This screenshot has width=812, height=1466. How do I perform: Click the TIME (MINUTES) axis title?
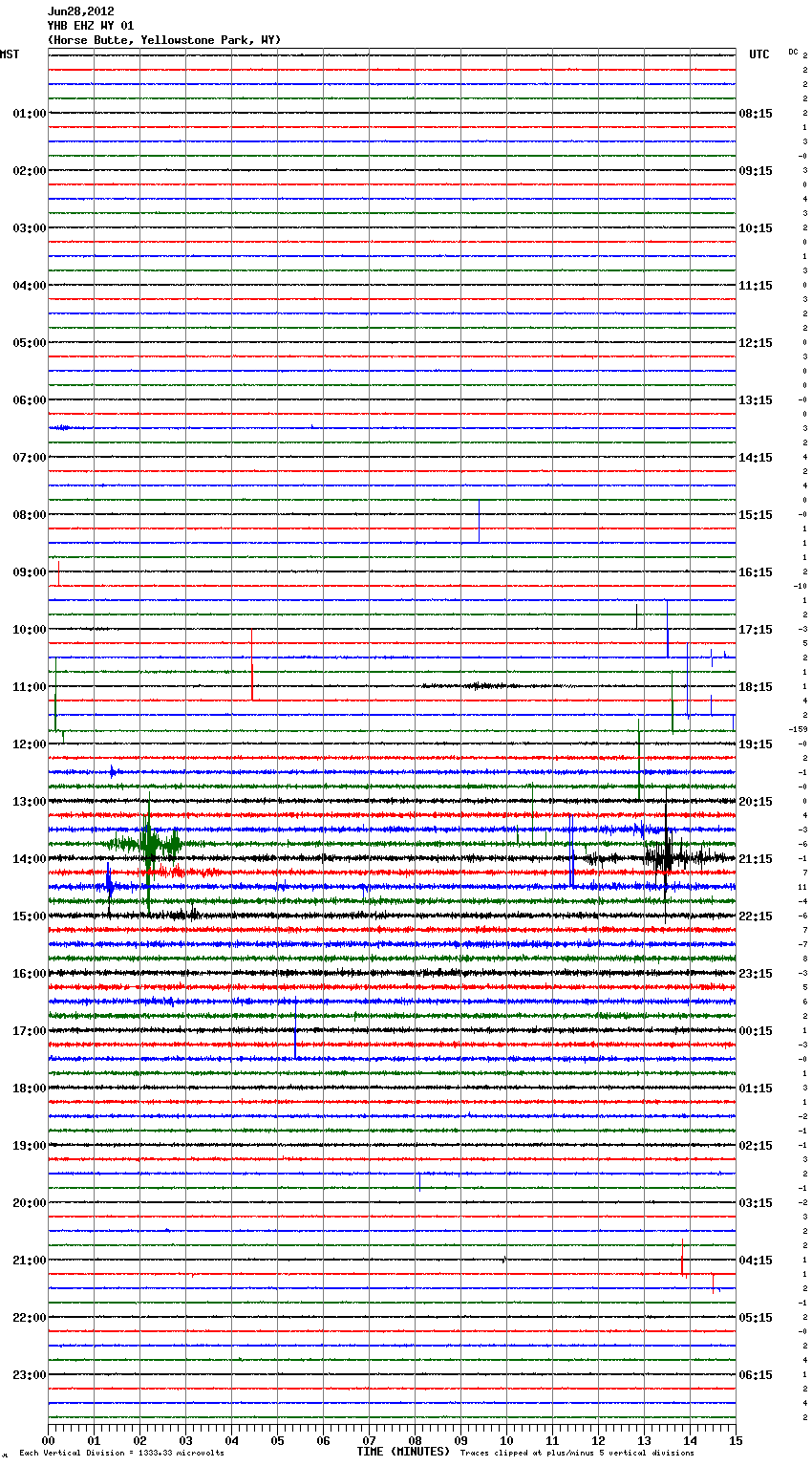tap(403, 1452)
